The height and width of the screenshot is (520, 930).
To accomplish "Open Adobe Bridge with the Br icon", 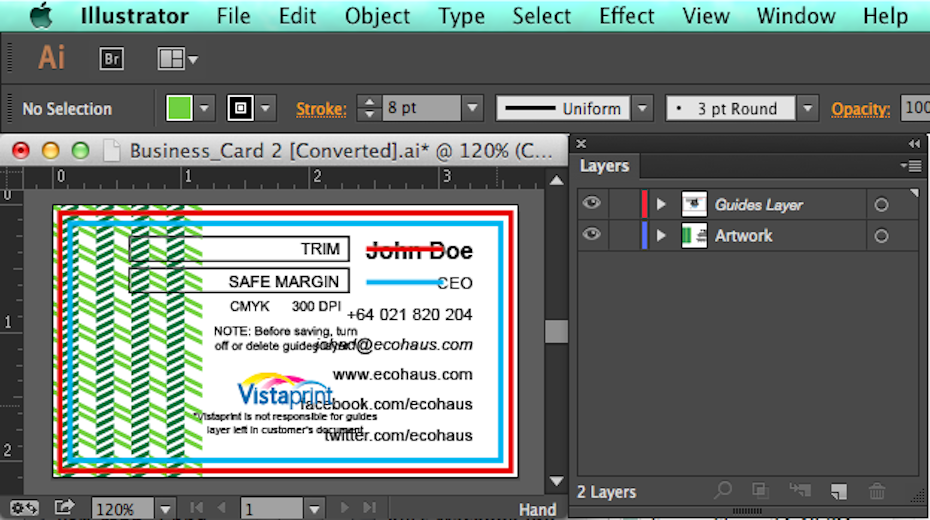I will (x=112, y=59).
